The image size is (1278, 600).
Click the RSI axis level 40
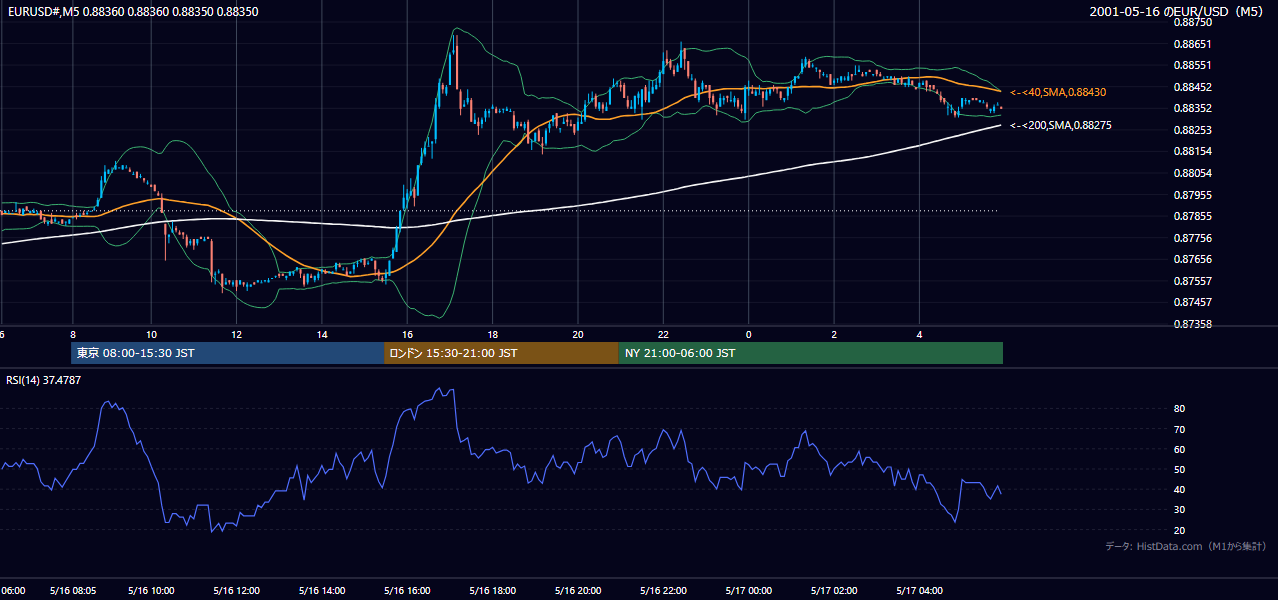point(1179,489)
